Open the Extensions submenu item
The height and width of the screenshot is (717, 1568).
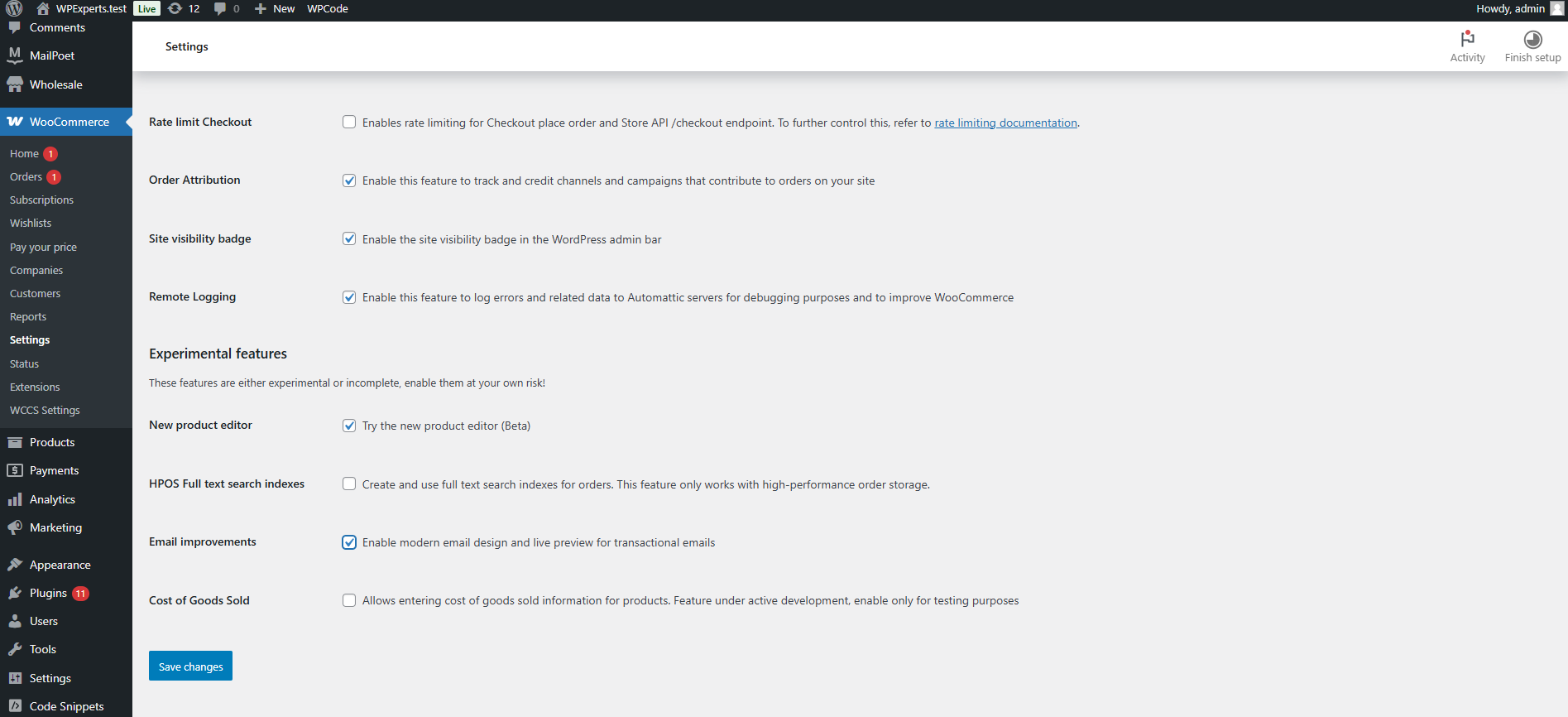(35, 387)
